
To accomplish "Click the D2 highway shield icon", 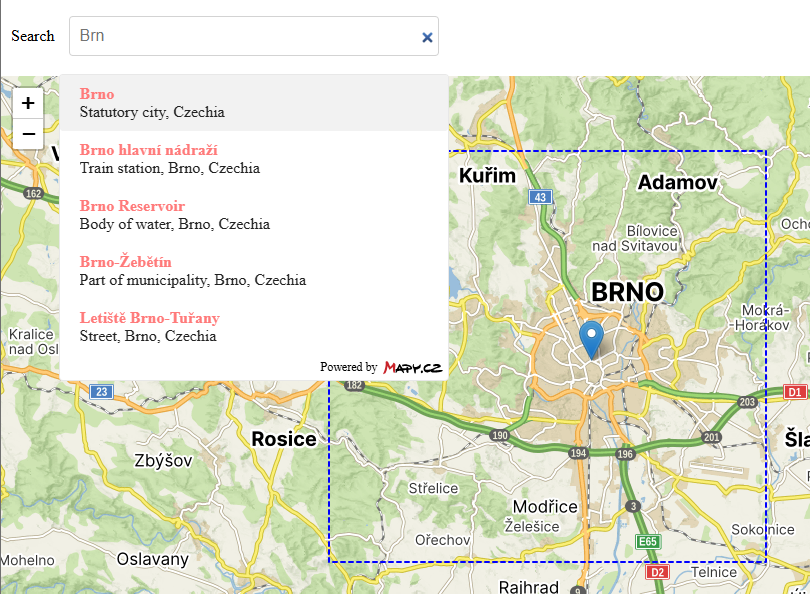I will click(656, 573).
